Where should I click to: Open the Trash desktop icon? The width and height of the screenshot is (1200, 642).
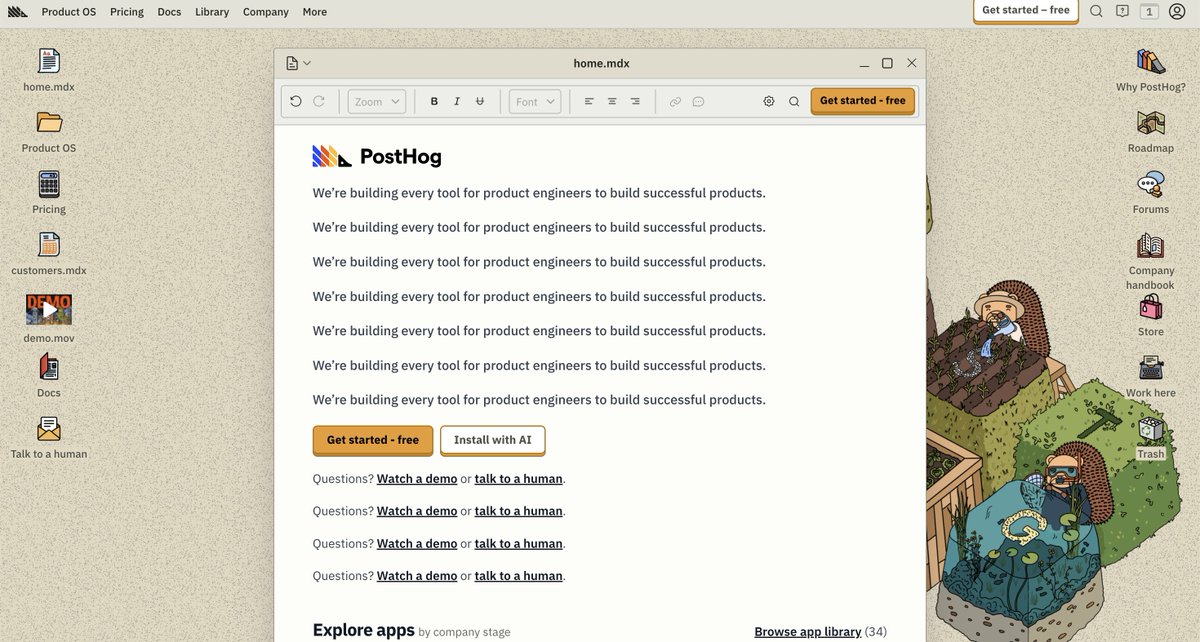pyautogui.click(x=1151, y=430)
